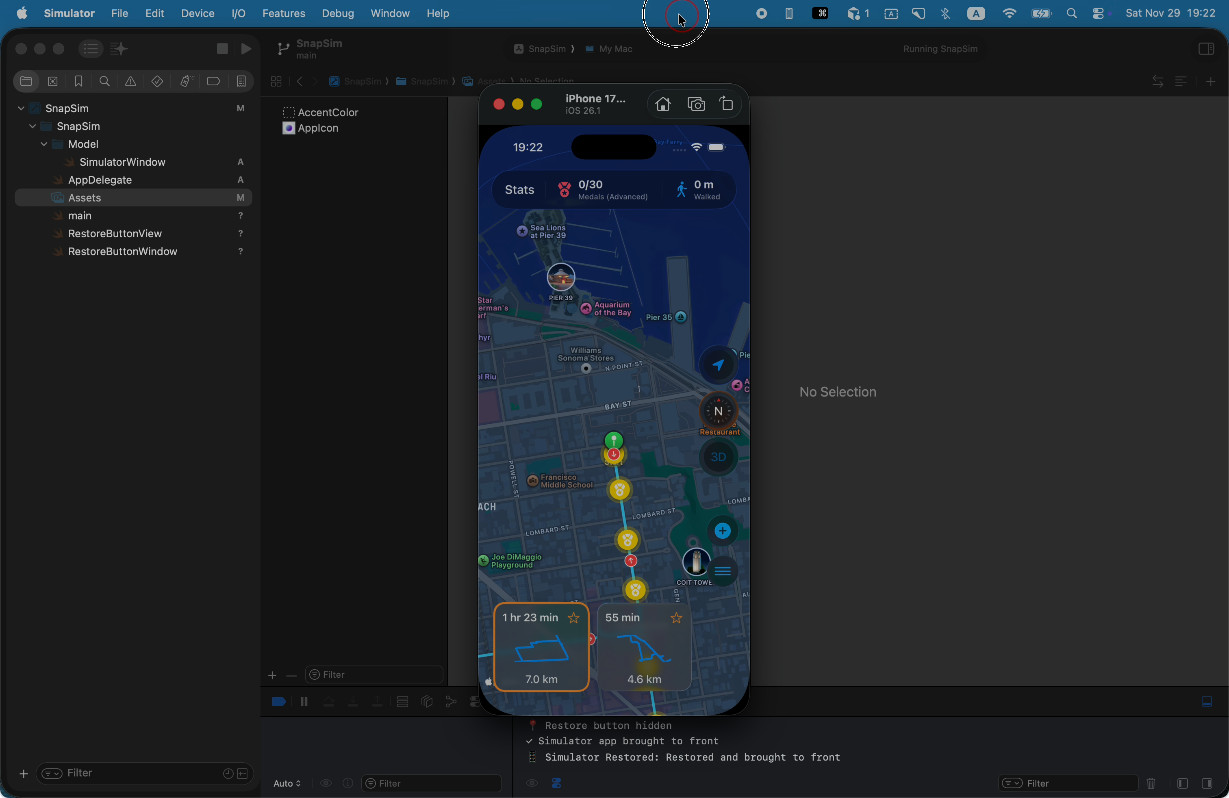Click Xcode editor back navigation arrow
Image resolution: width=1229 pixels, height=798 pixels.
pos(300,81)
